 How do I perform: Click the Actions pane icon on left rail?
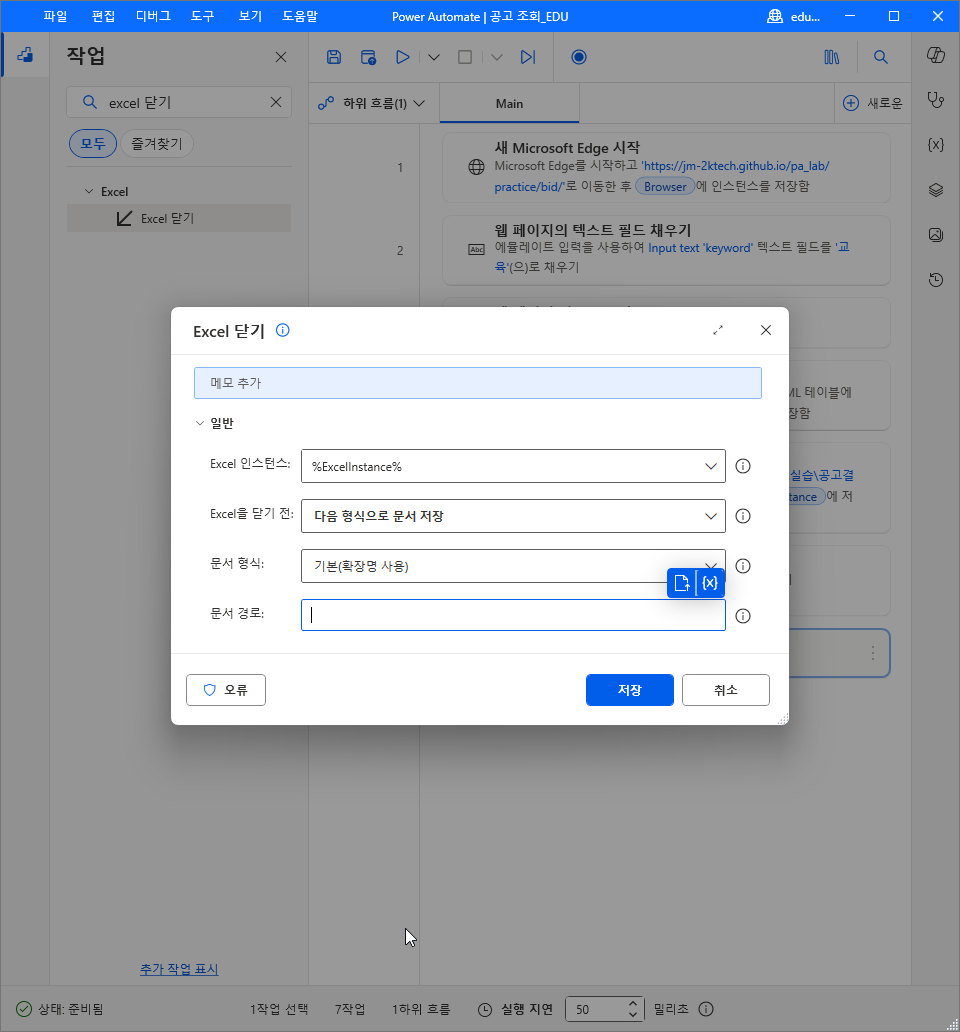[25, 55]
